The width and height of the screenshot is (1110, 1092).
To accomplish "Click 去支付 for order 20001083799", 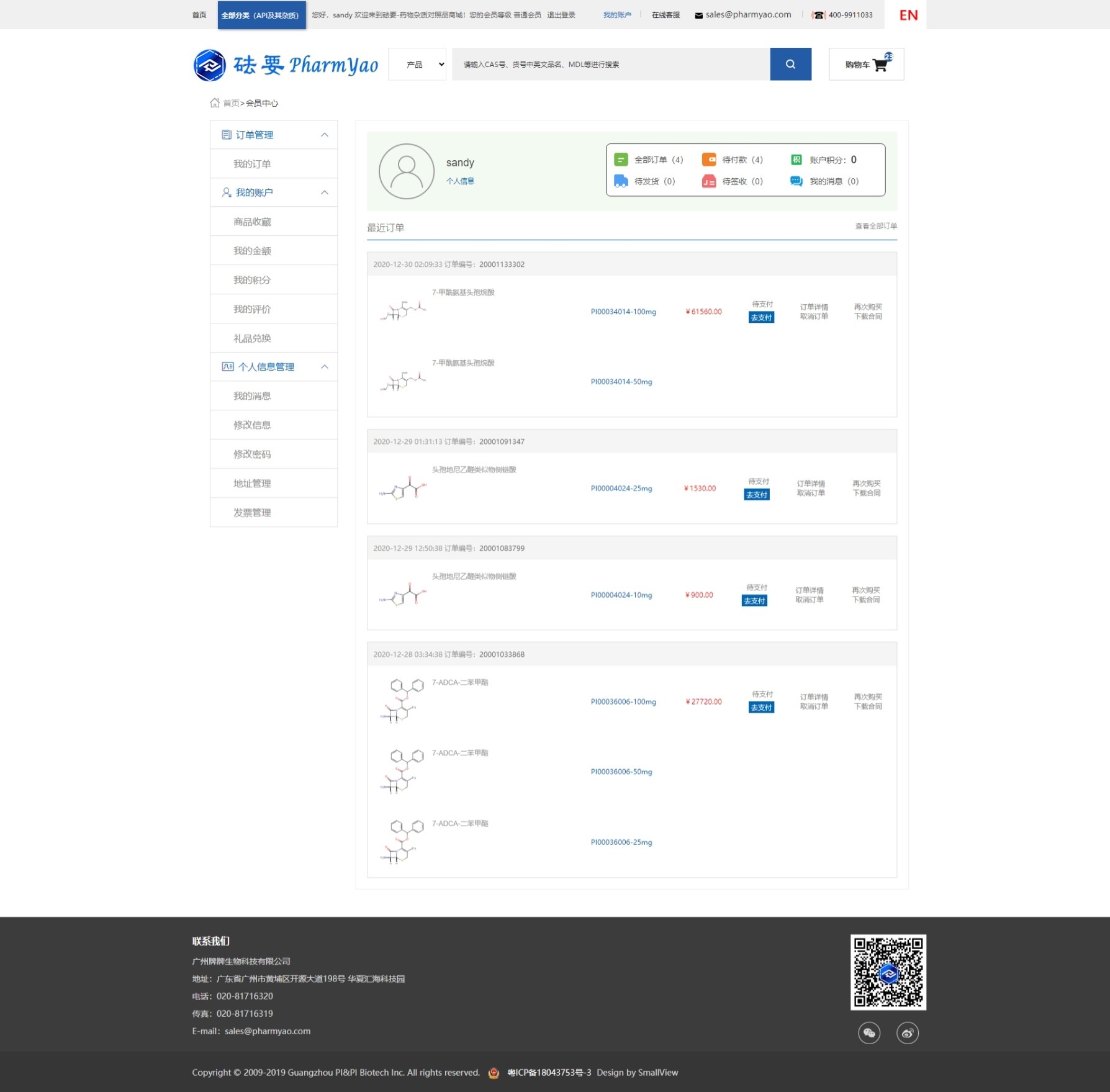I will click(754, 600).
